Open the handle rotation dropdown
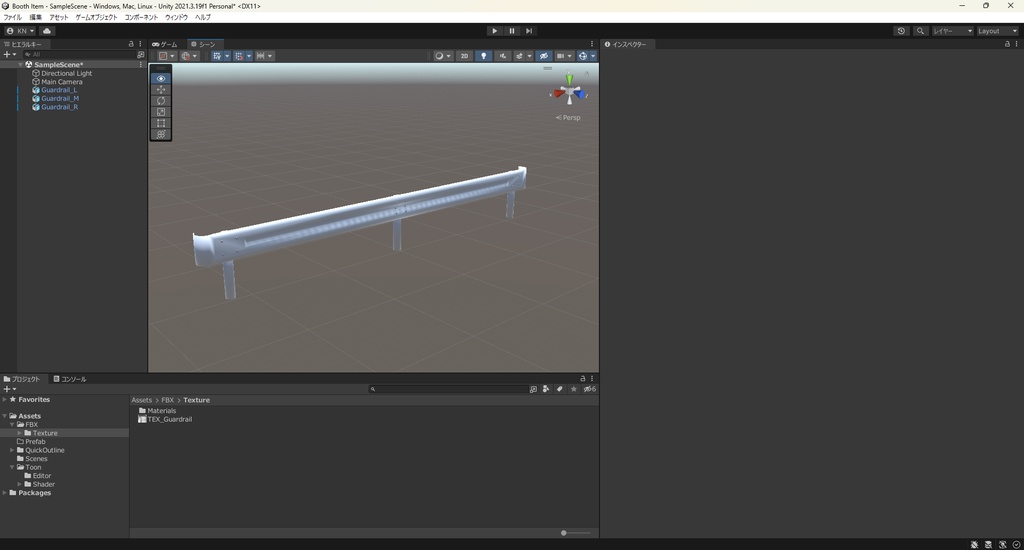The image size is (1024, 550). 189,56
